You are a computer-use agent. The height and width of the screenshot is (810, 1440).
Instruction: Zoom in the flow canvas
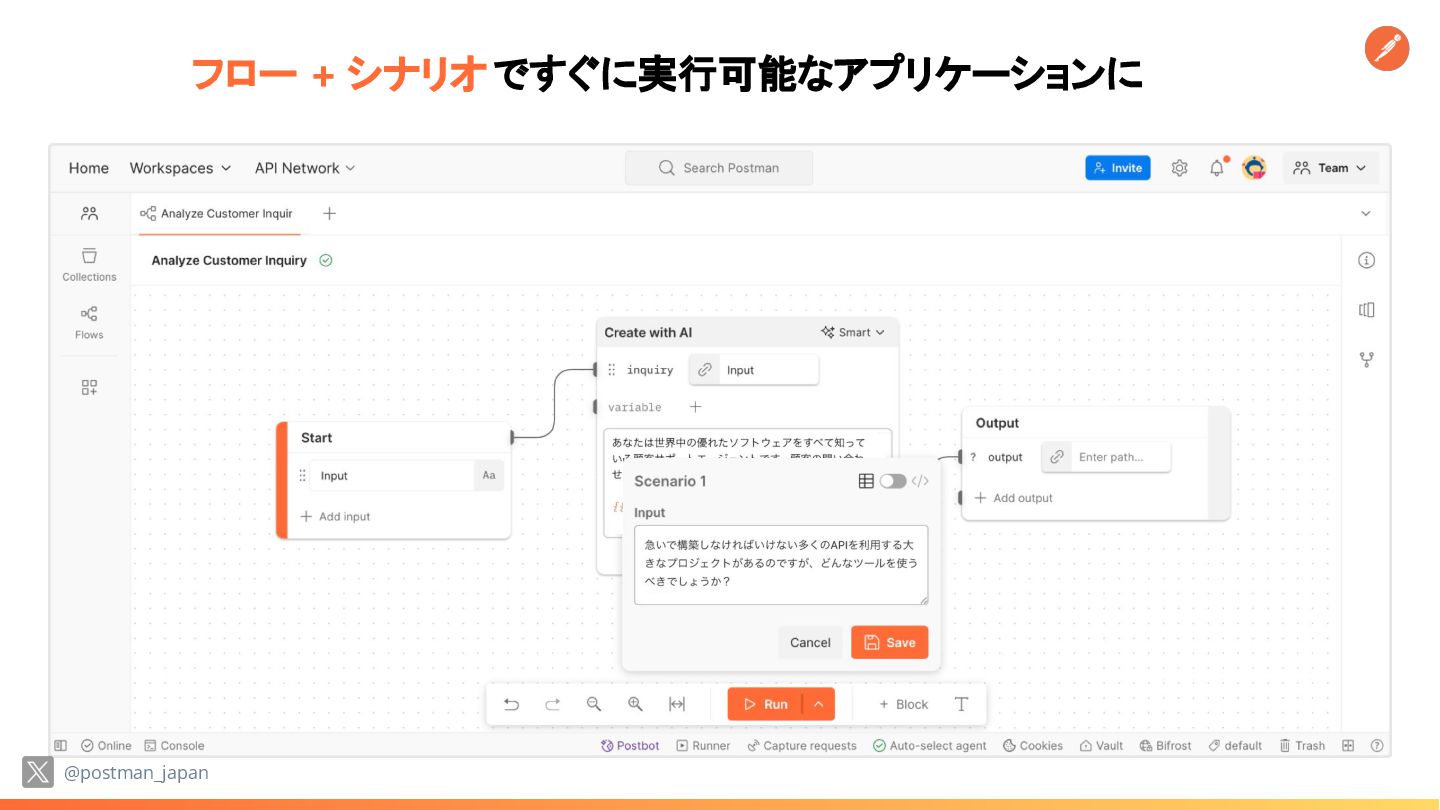635,704
